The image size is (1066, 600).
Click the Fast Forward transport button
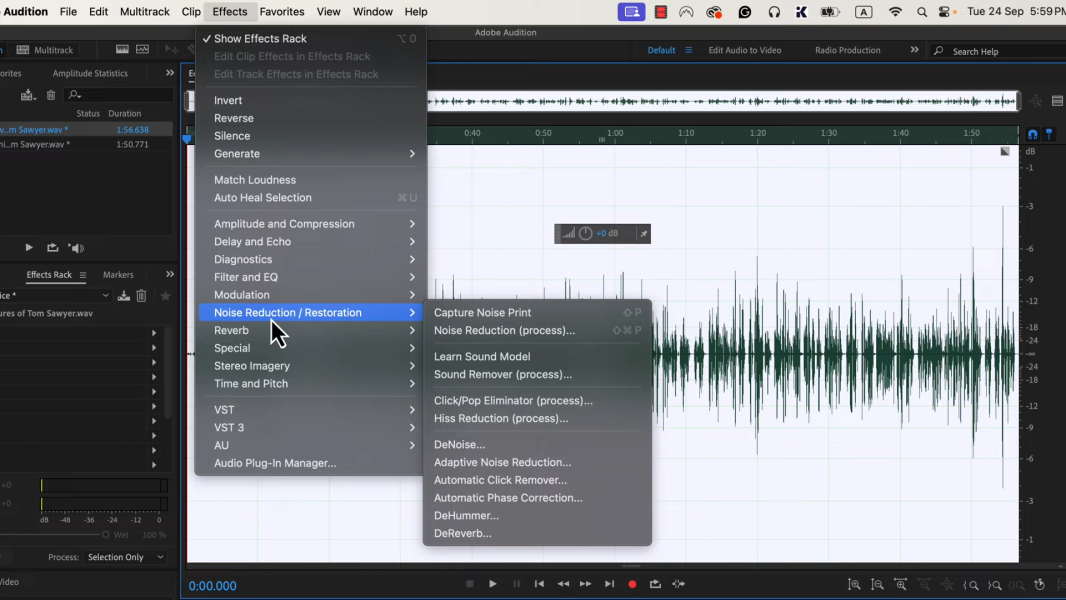point(585,584)
